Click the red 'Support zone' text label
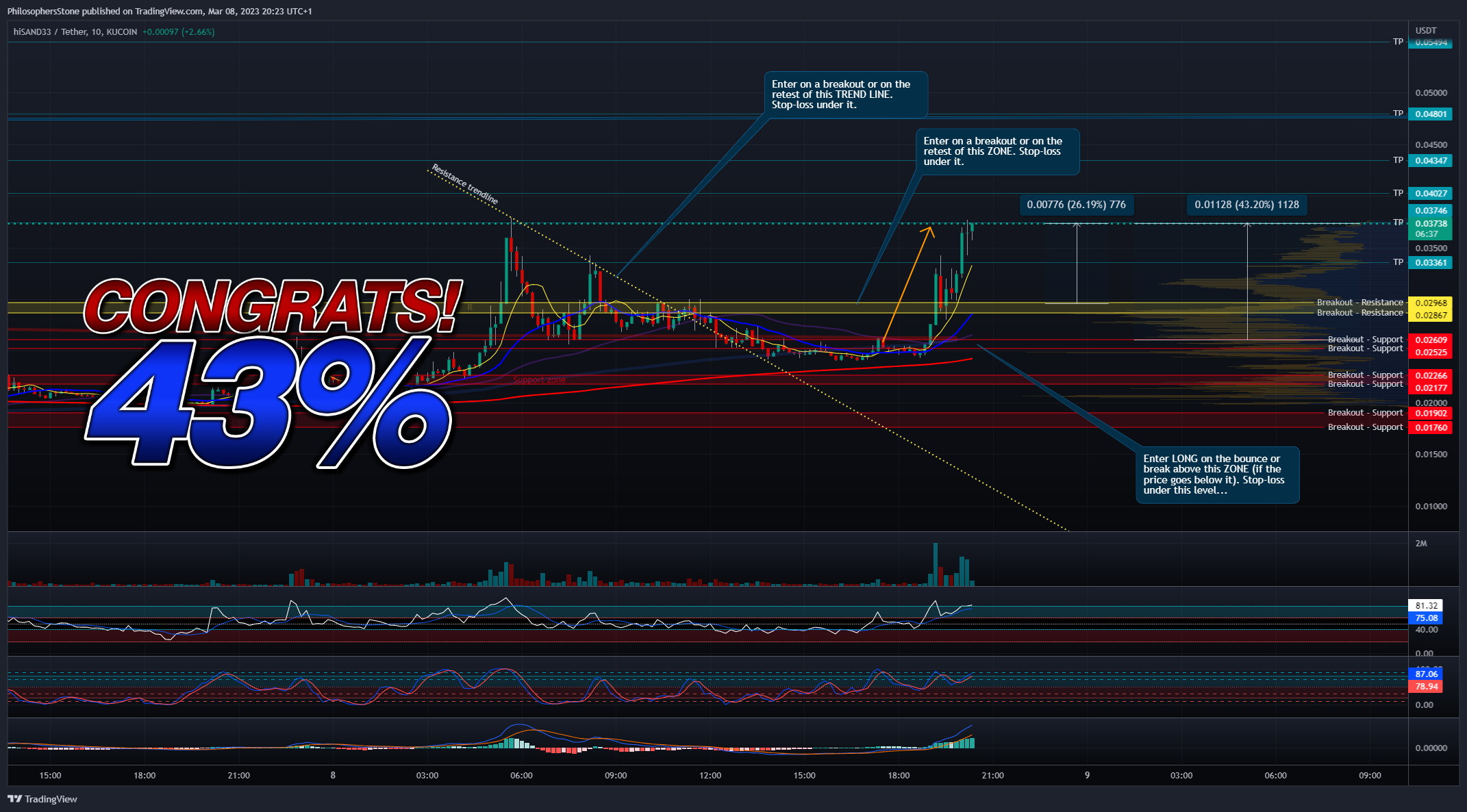 click(540, 380)
